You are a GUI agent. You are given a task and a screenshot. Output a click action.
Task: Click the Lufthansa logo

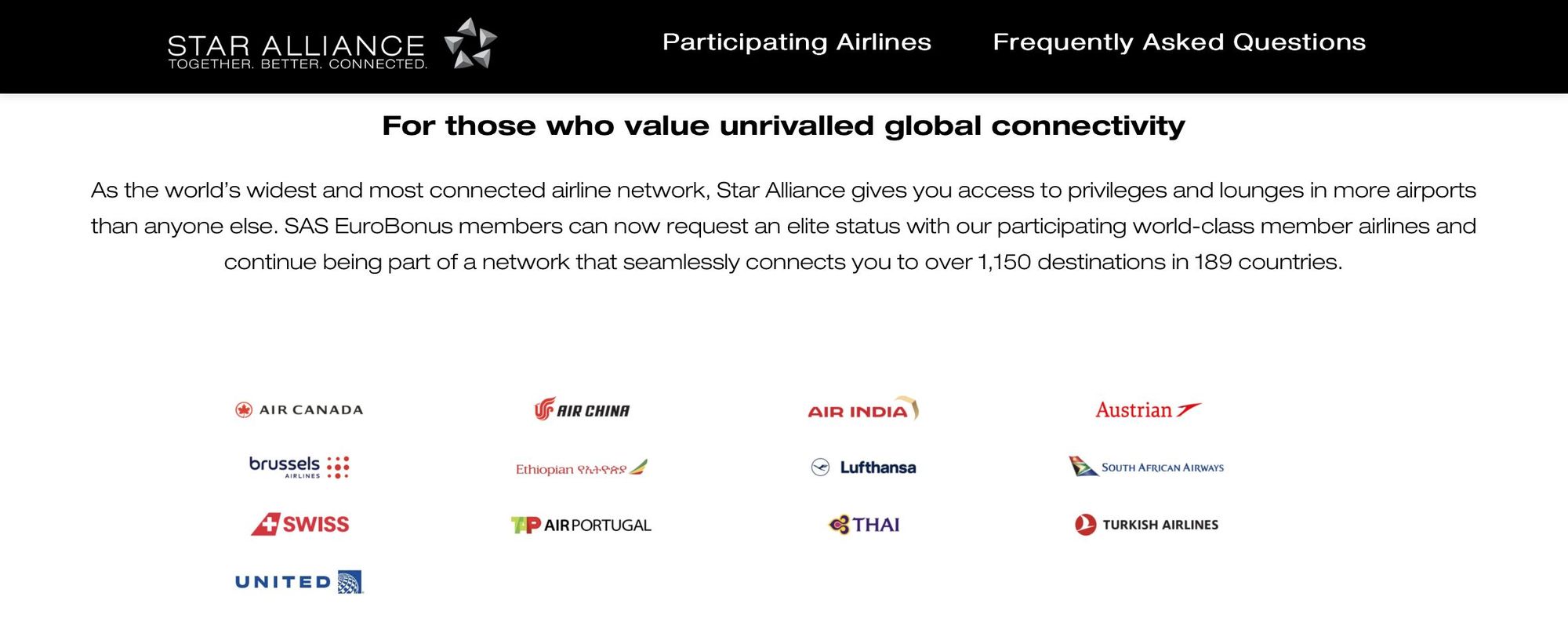pos(863,467)
